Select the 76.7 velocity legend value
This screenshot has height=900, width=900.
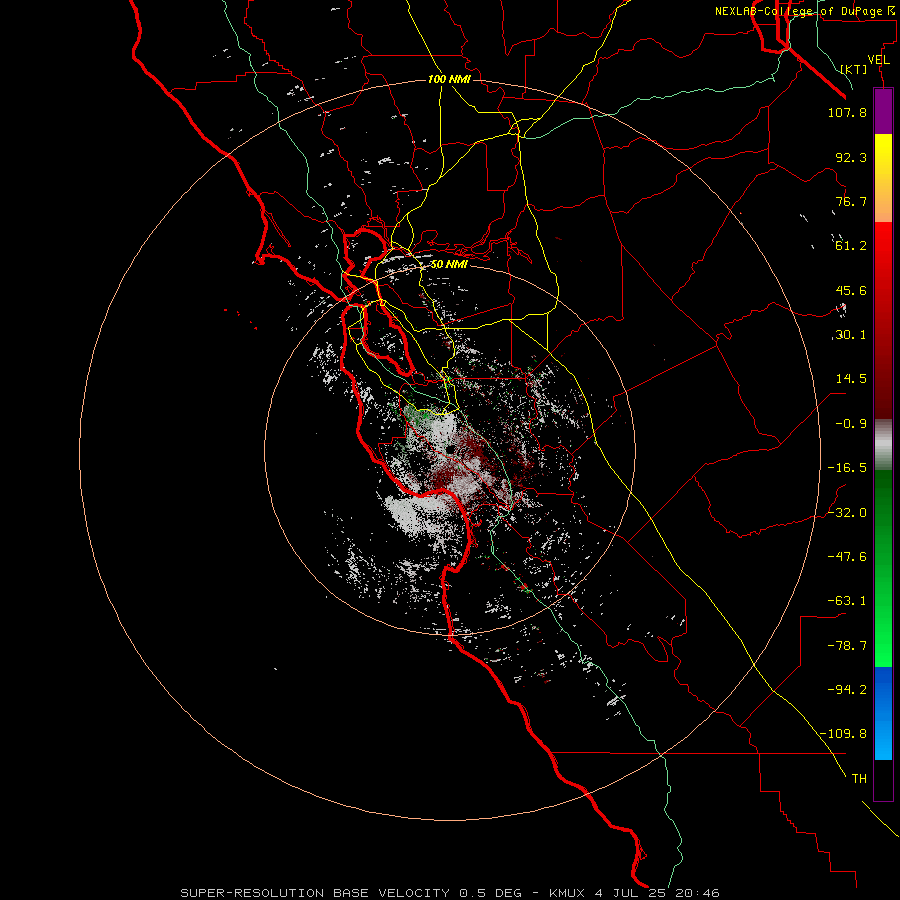click(x=851, y=201)
